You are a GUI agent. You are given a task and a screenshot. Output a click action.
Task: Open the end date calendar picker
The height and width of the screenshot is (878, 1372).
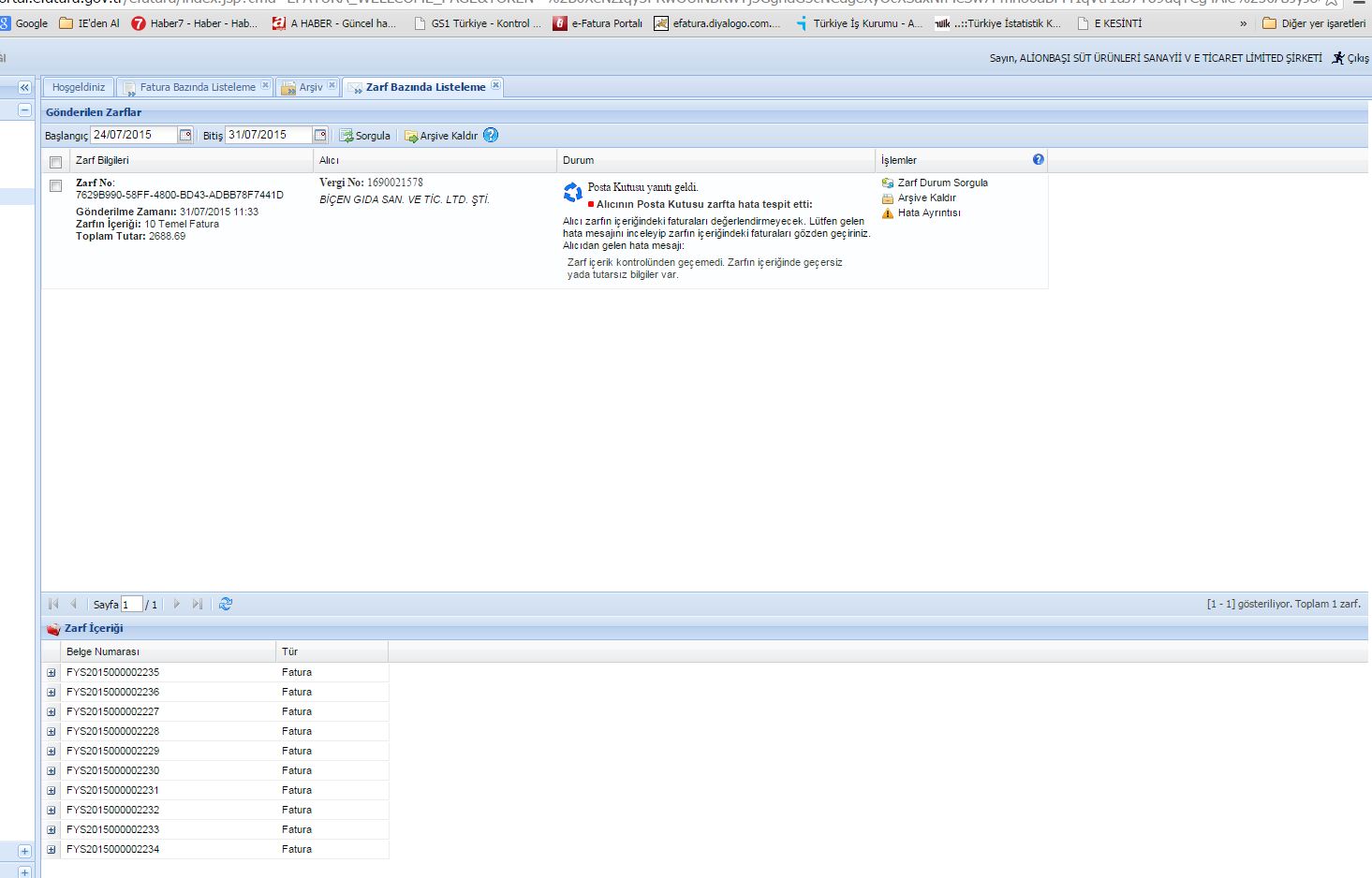320,135
